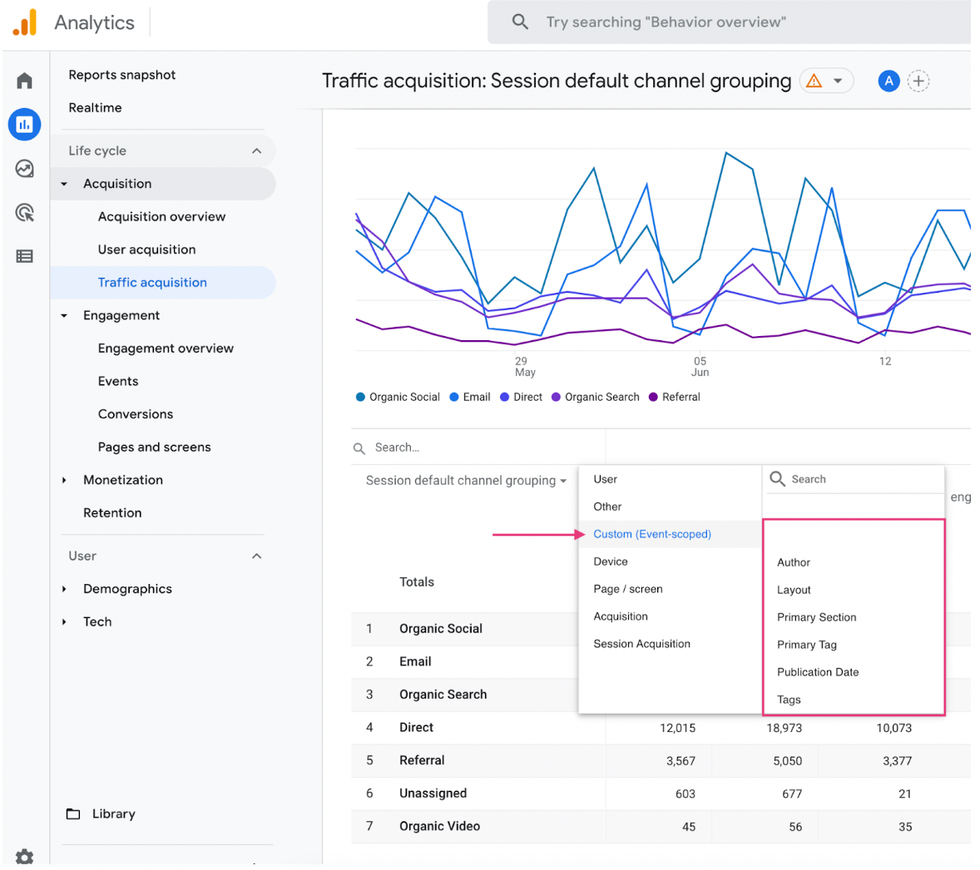
Task: Click the add comparison plus icon
Action: pyautogui.click(x=918, y=82)
